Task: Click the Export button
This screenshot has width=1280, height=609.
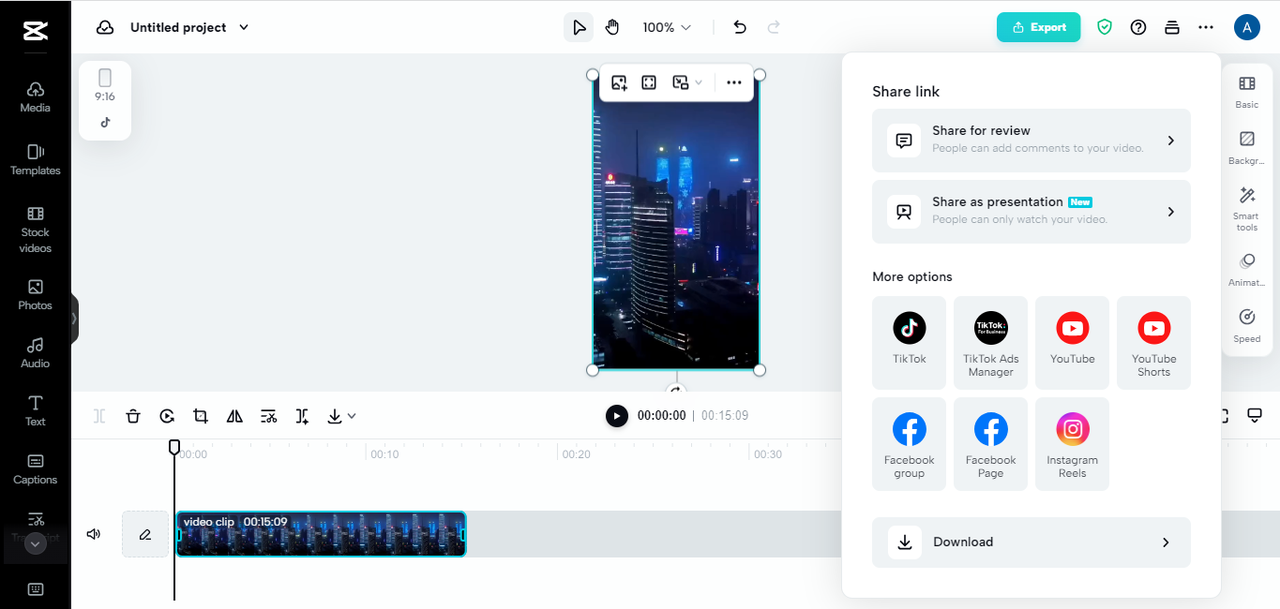Action: click(x=1039, y=27)
